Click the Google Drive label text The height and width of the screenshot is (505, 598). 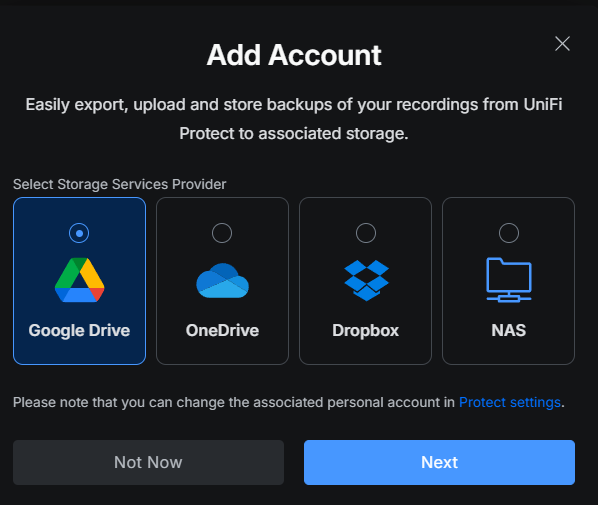pyautogui.click(x=79, y=331)
